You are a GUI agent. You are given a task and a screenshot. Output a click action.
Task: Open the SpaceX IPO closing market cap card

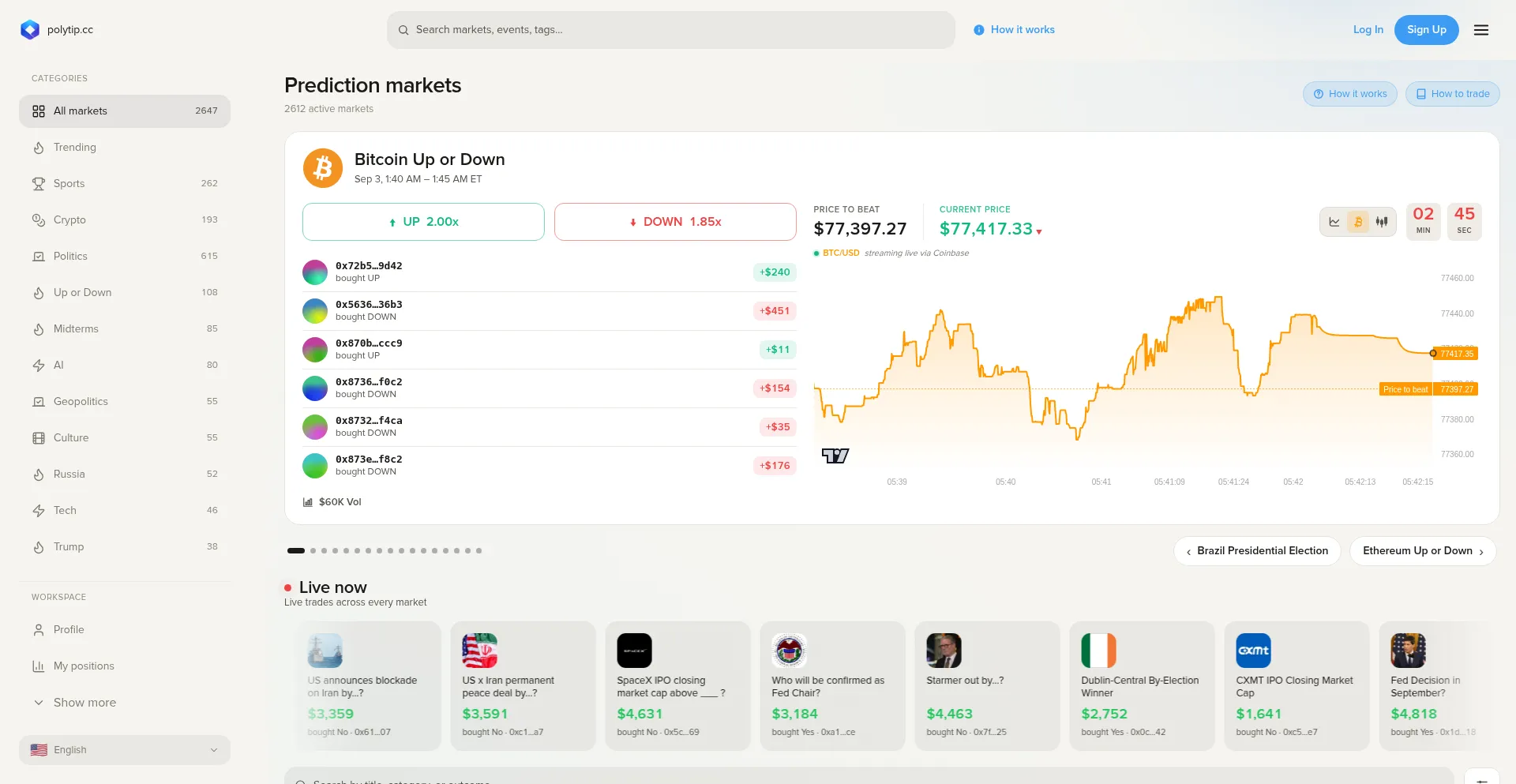(677, 686)
